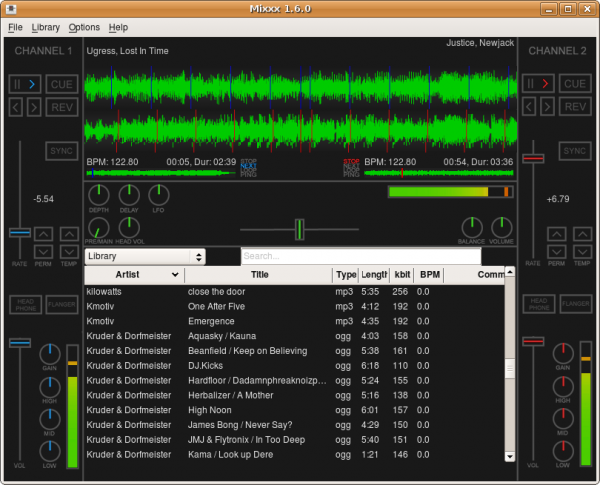Screen dimensions: 600x485
Task: Open the Options menu
Action: point(84,27)
